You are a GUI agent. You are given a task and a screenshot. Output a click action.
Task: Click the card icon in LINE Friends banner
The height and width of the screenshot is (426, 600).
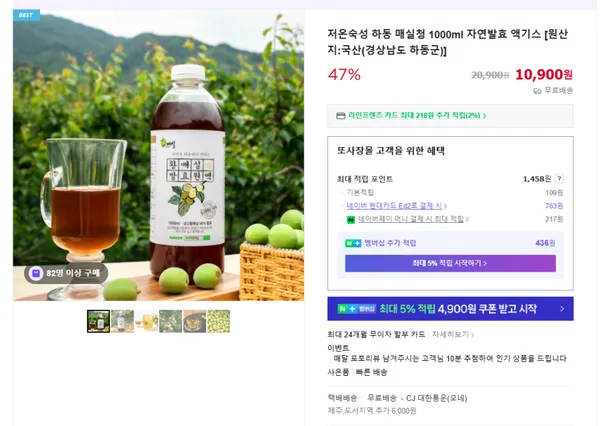click(x=341, y=116)
